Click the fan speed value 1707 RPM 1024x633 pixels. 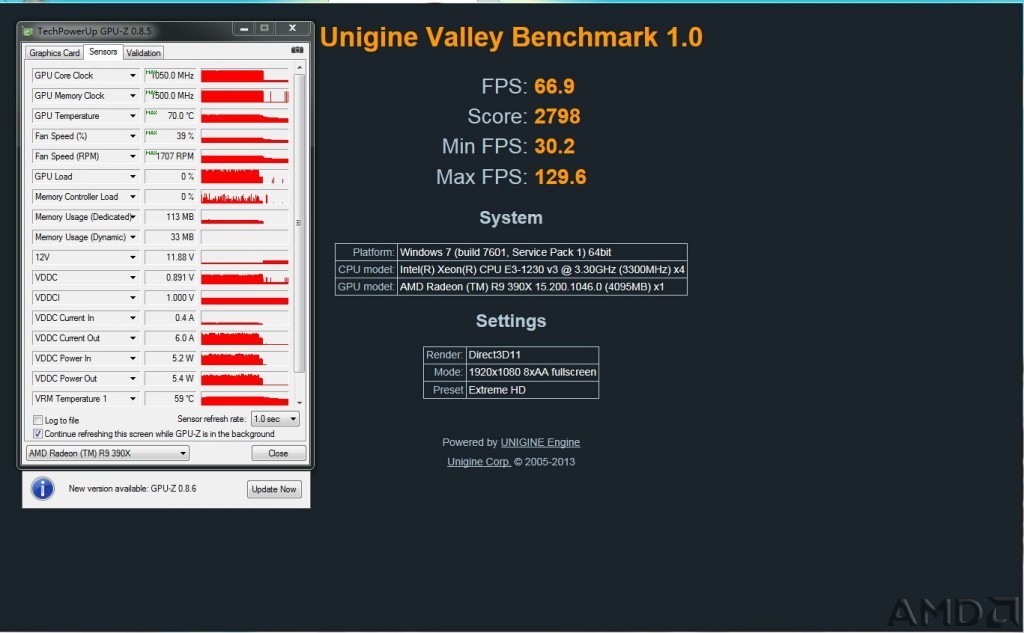point(170,157)
